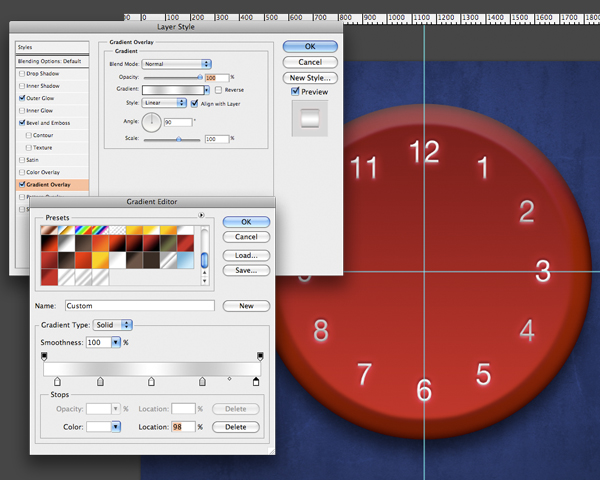
Task: Click the right opacity stop above gradient bar
Action: pyautogui.click(x=260, y=356)
